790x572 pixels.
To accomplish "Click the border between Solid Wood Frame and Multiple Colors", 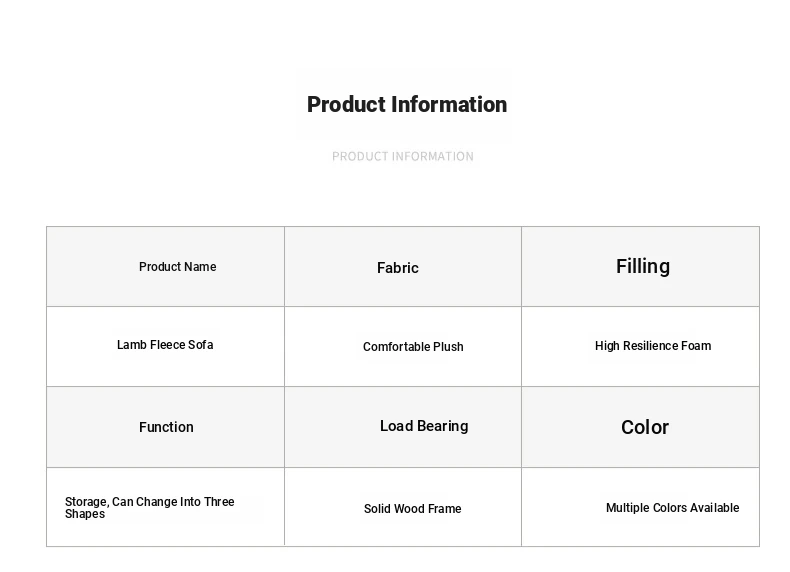I will pyautogui.click(x=521, y=507).
